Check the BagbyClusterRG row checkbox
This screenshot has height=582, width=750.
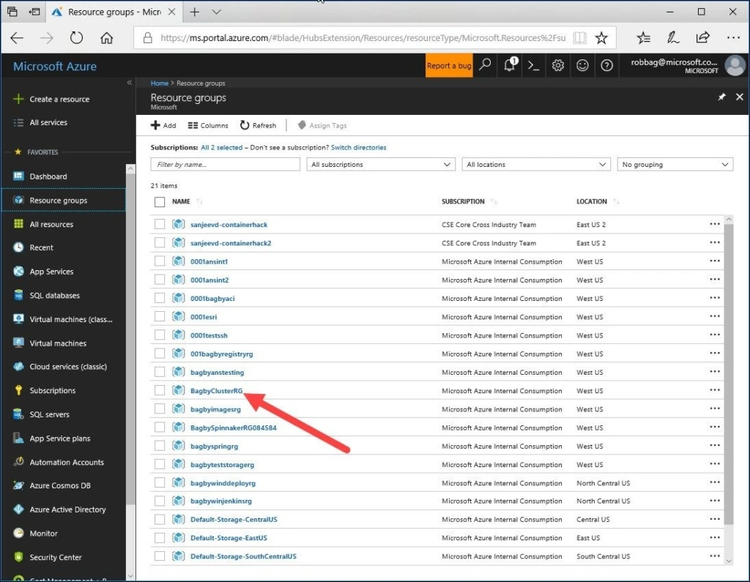point(160,390)
